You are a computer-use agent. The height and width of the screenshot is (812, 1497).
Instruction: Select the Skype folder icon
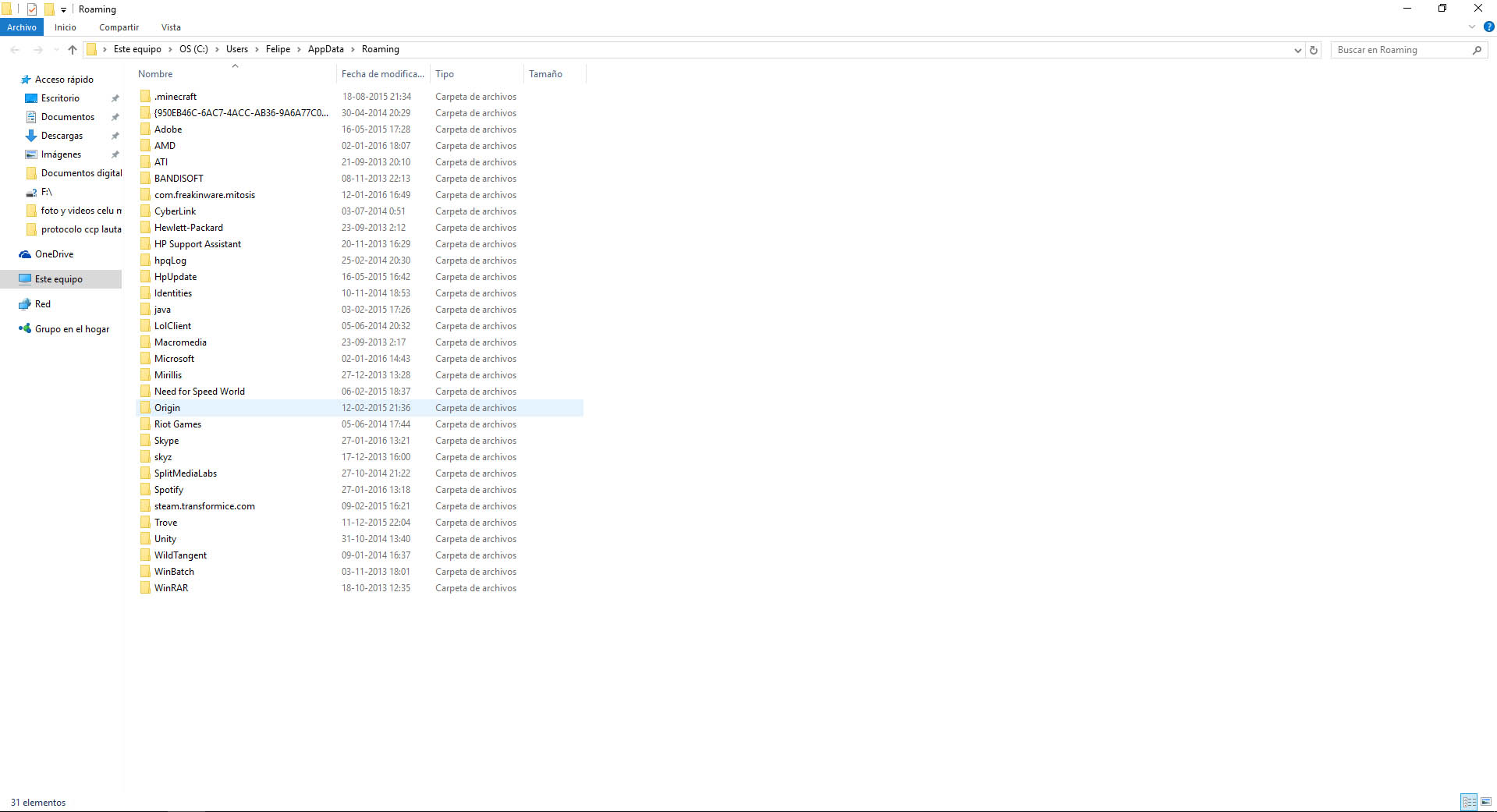145,441
